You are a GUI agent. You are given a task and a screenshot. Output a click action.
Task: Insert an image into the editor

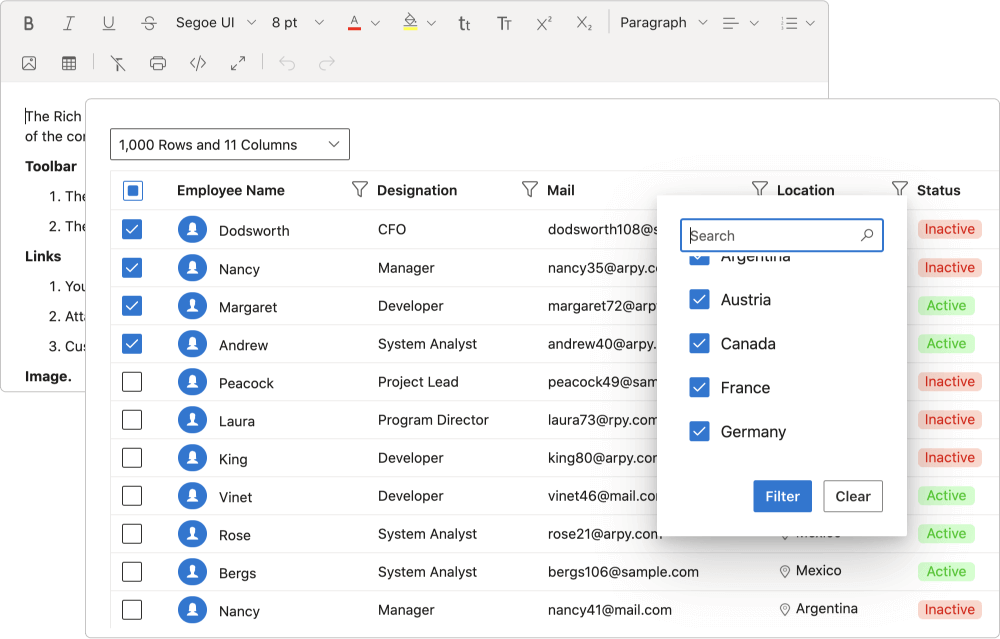pyautogui.click(x=29, y=62)
